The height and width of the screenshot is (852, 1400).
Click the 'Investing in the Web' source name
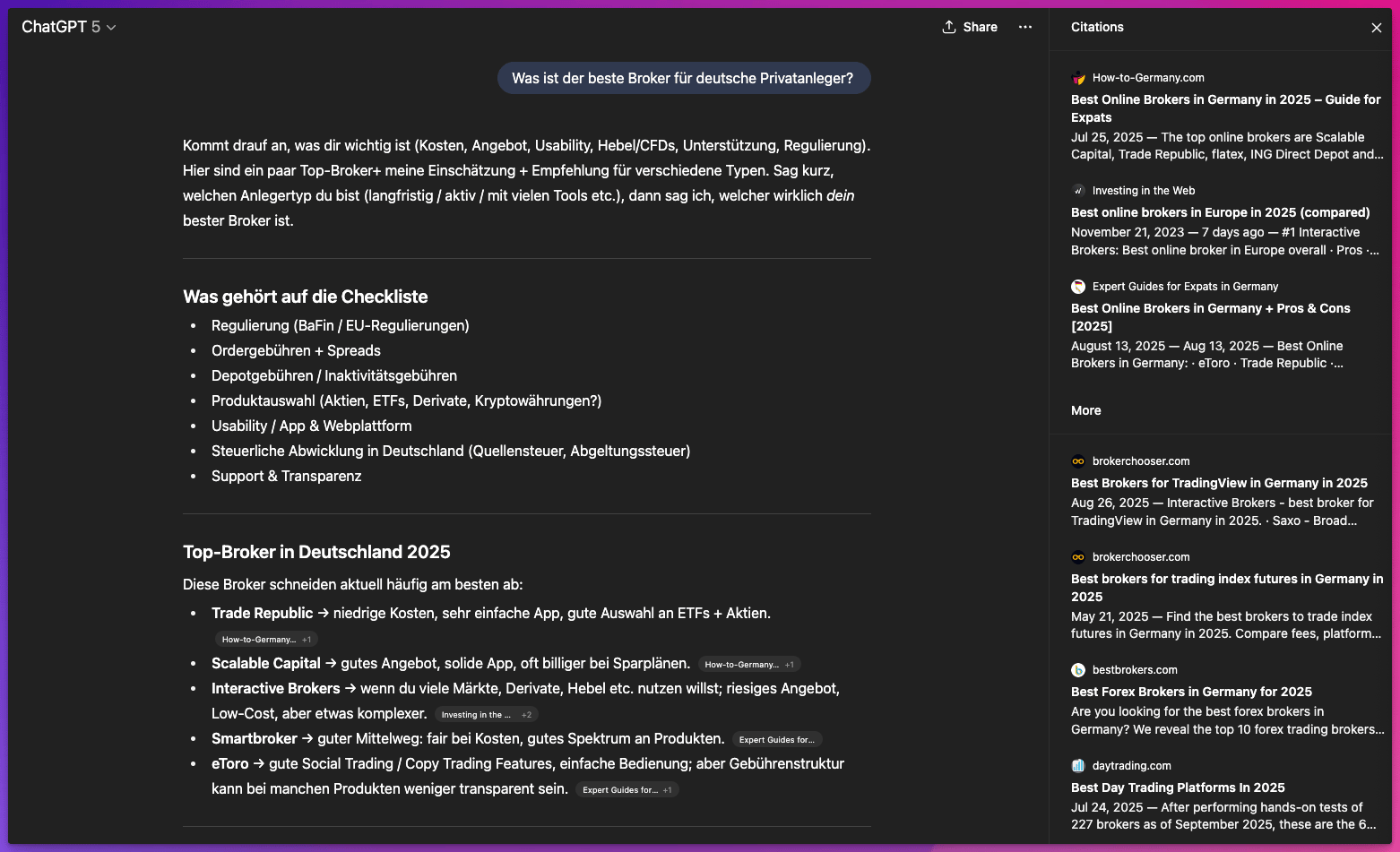[1144, 191]
